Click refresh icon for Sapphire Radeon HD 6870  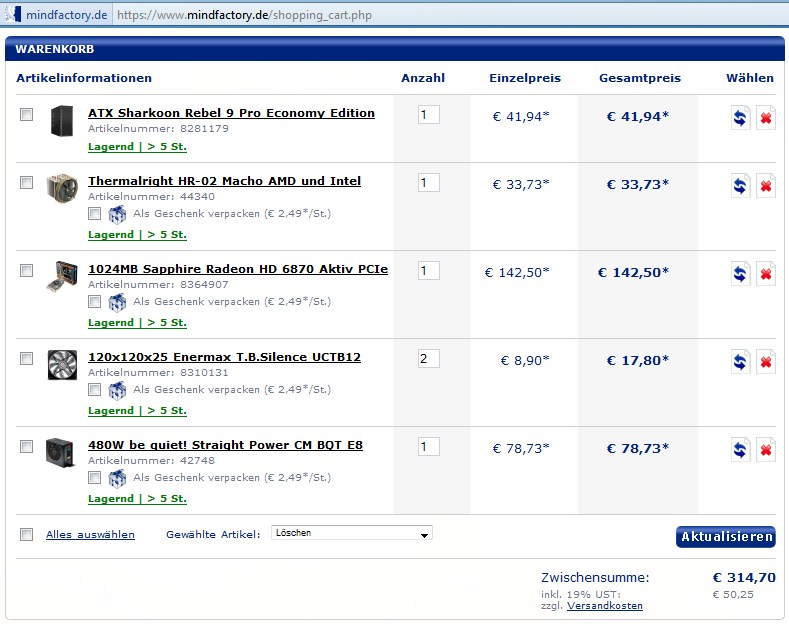(x=740, y=274)
